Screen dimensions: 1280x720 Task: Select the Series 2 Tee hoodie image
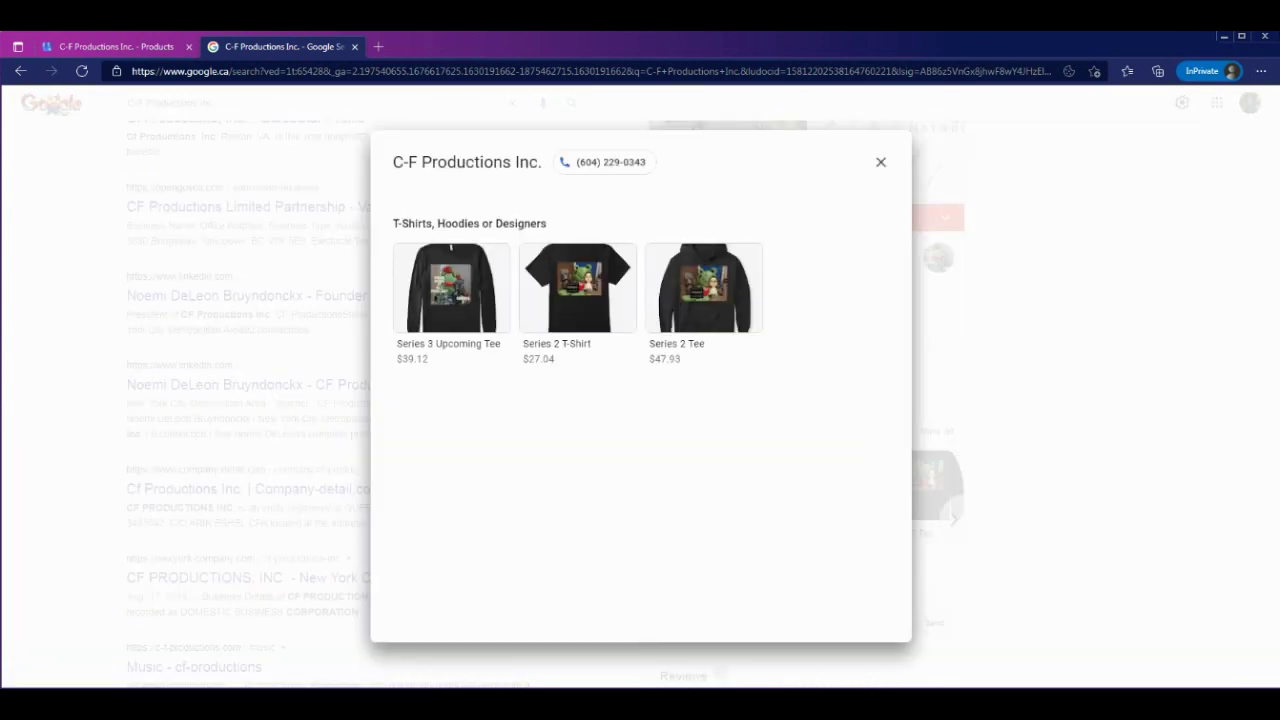(x=703, y=288)
